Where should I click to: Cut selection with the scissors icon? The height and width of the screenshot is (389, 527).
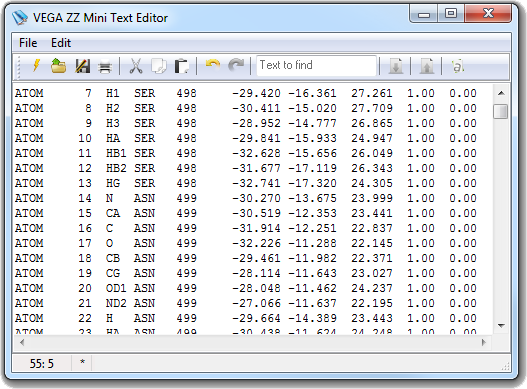coord(136,66)
